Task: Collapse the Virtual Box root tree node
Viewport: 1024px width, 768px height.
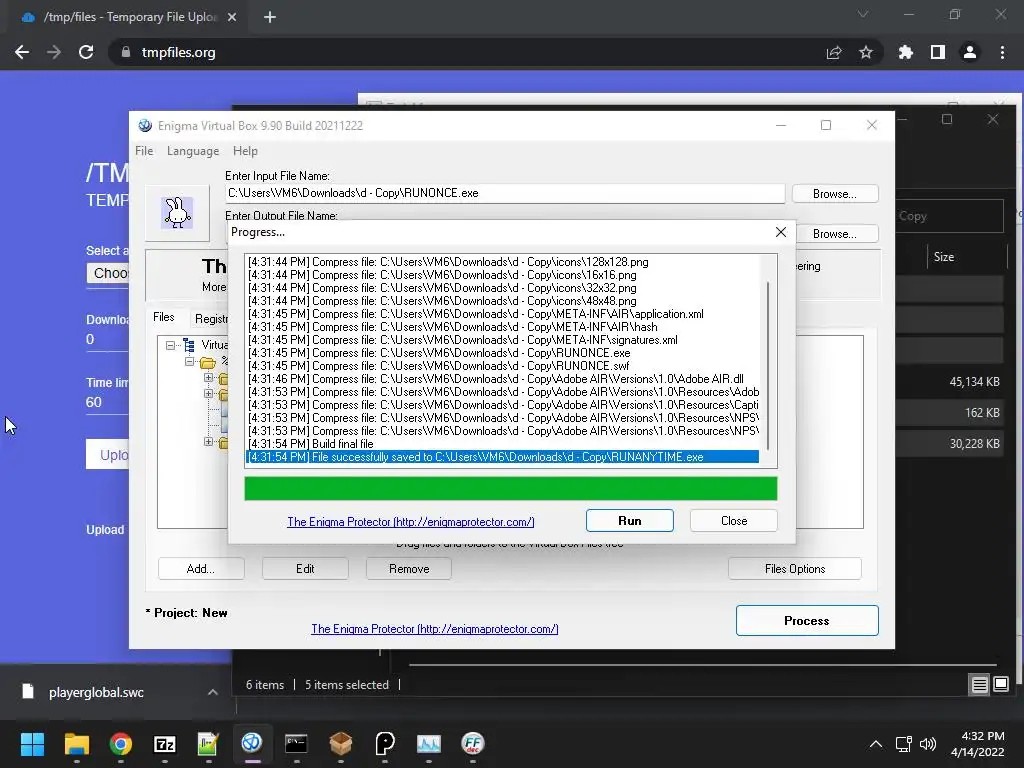Action: point(170,345)
